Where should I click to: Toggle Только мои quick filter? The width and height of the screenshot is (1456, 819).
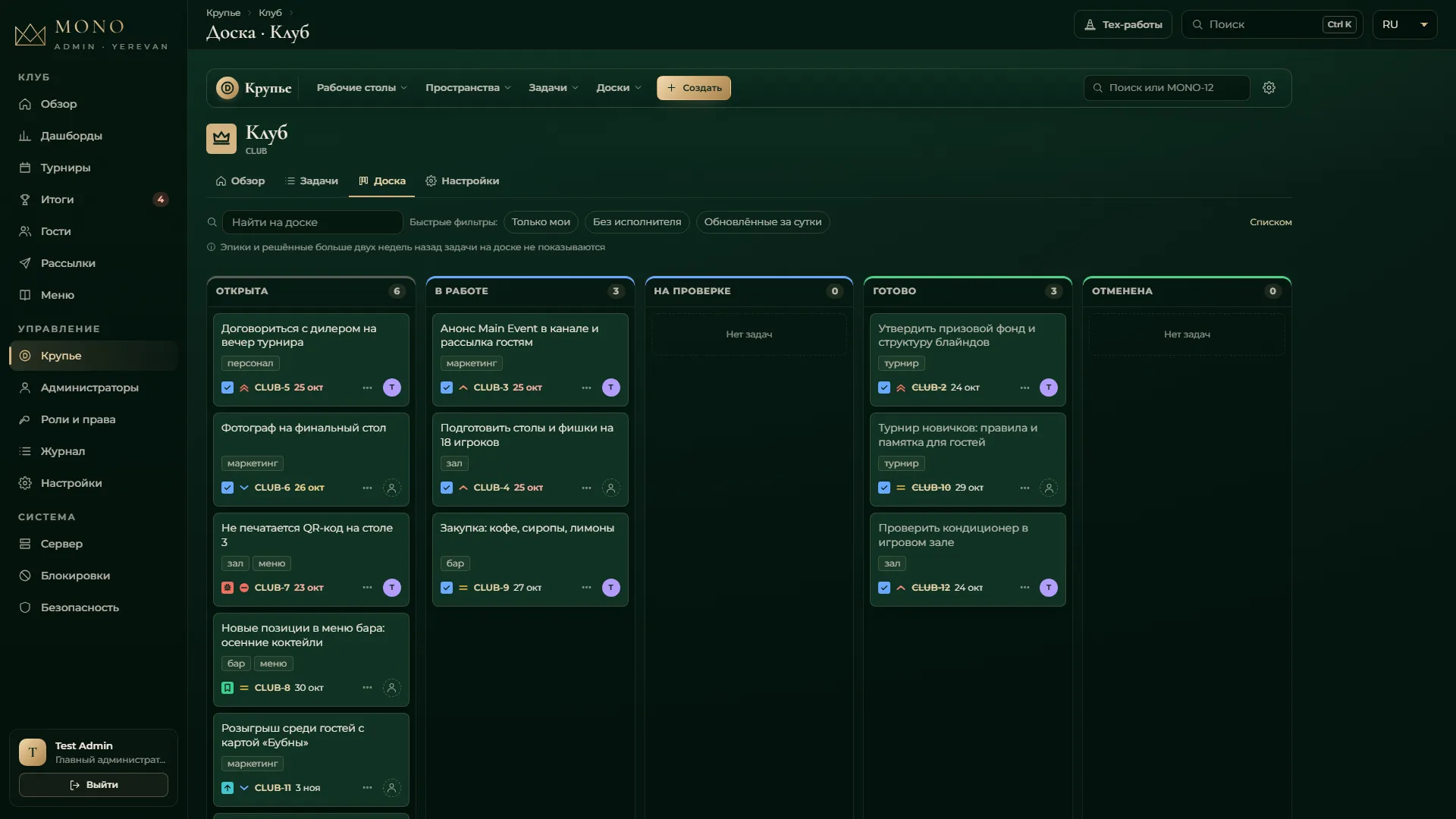click(x=541, y=222)
